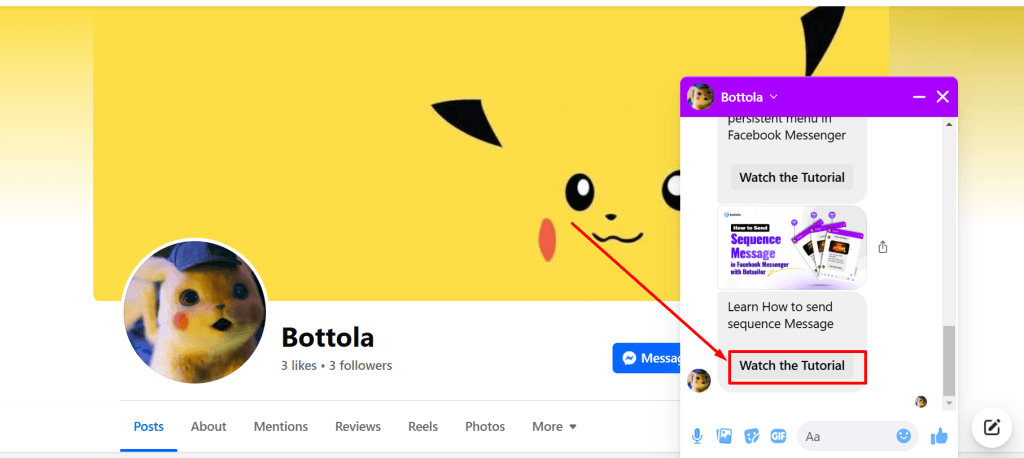Open the Reviews tab
Screen dimensions: 1024x458
358,426
